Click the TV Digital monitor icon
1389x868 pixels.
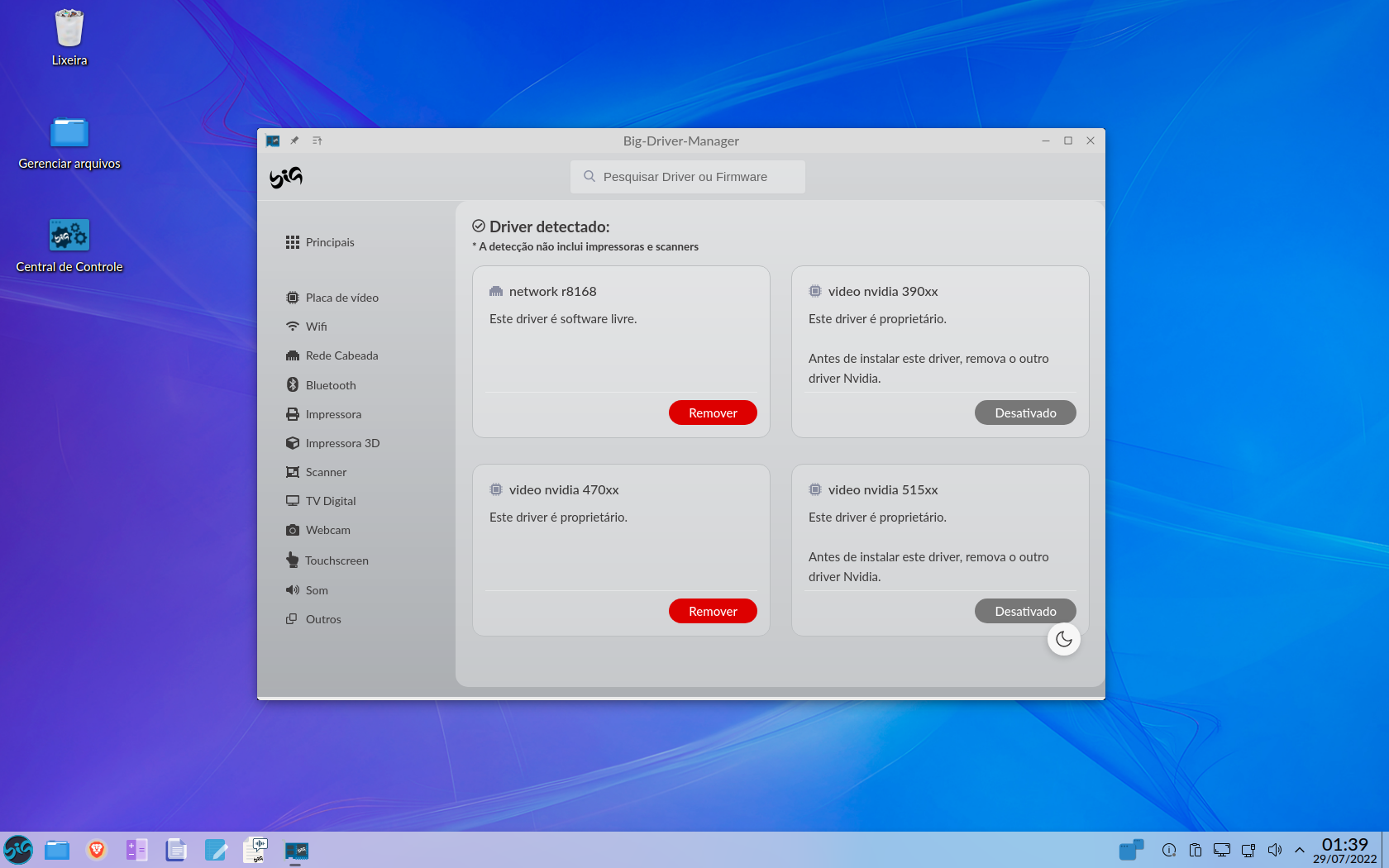point(293,501)
